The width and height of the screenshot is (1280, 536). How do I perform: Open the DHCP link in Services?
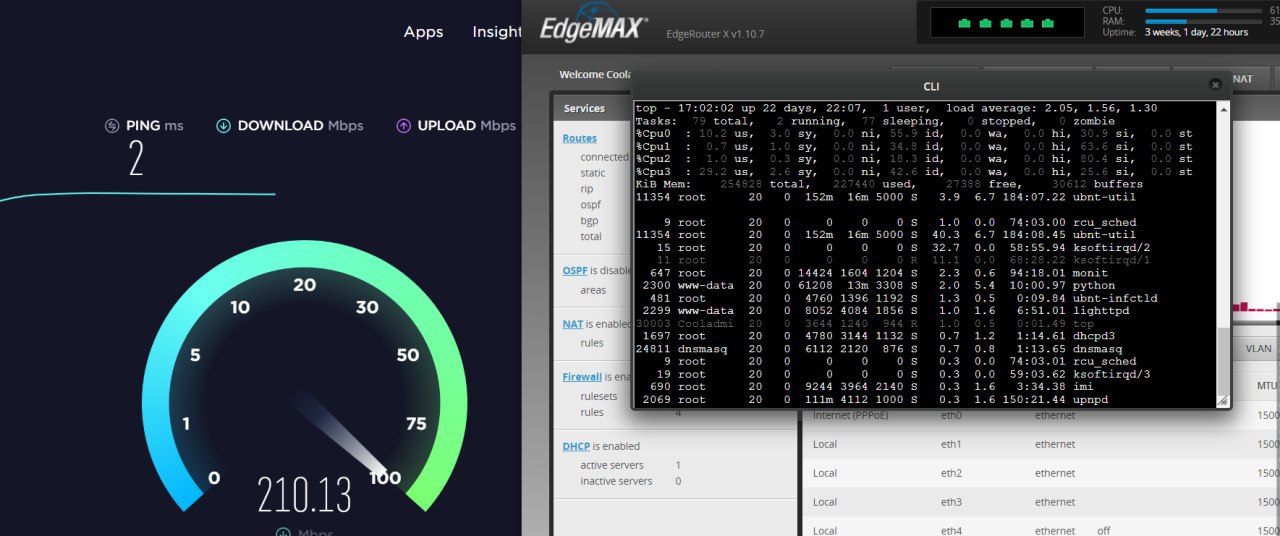click(x=575, y=446)
